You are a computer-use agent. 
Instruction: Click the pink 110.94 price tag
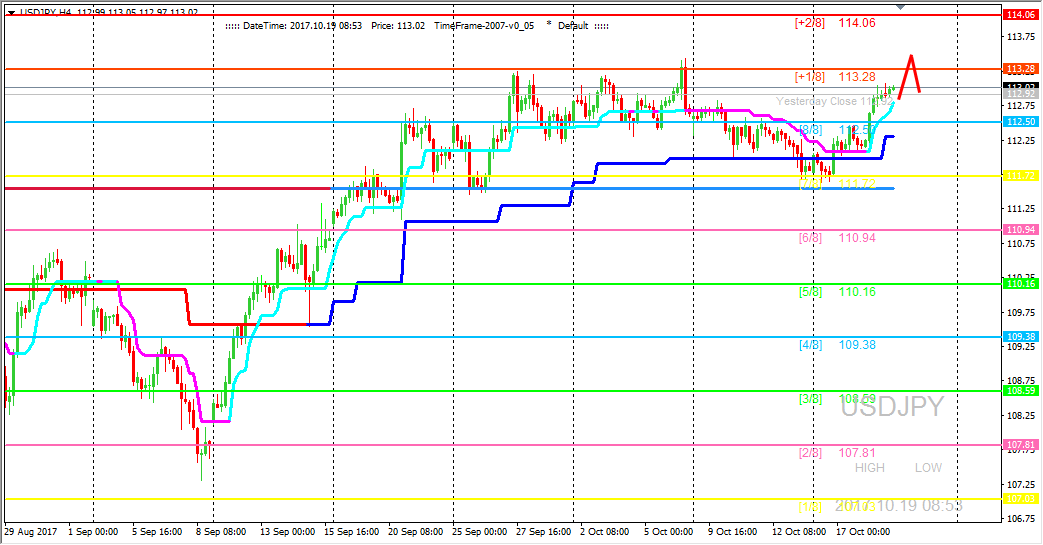pos(1020,230)
